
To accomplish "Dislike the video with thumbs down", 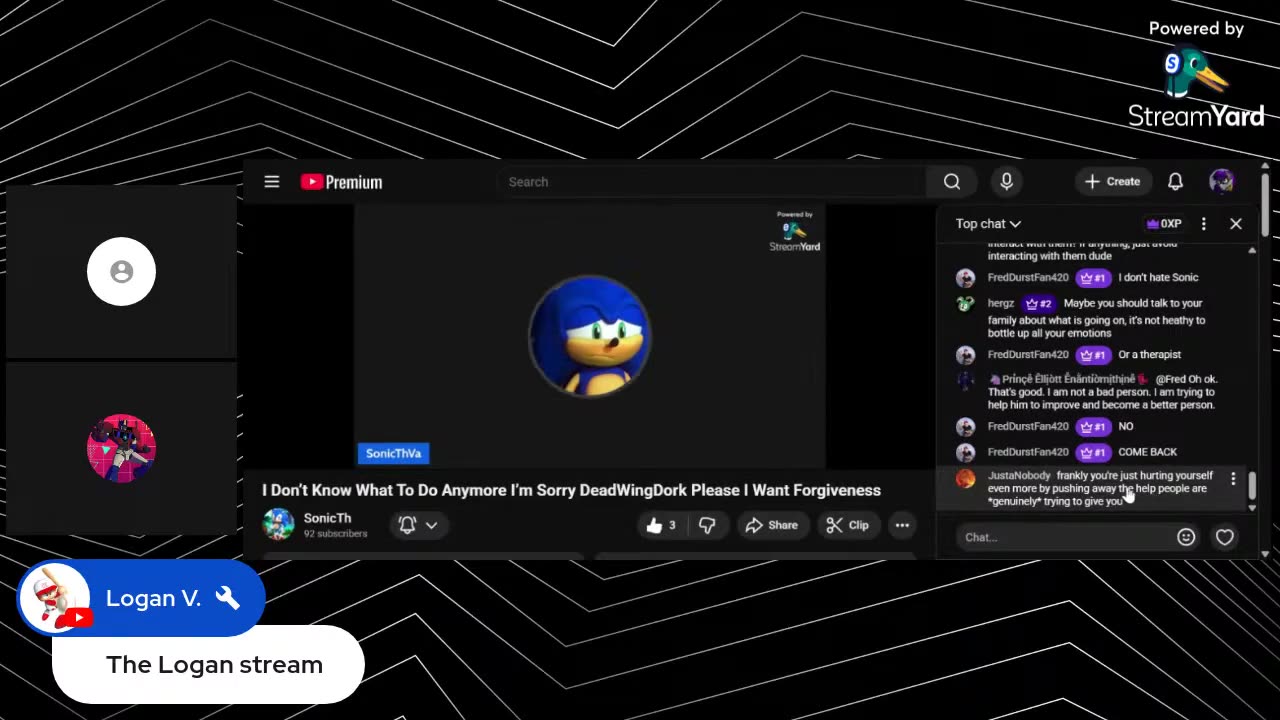I will point(707,525).
